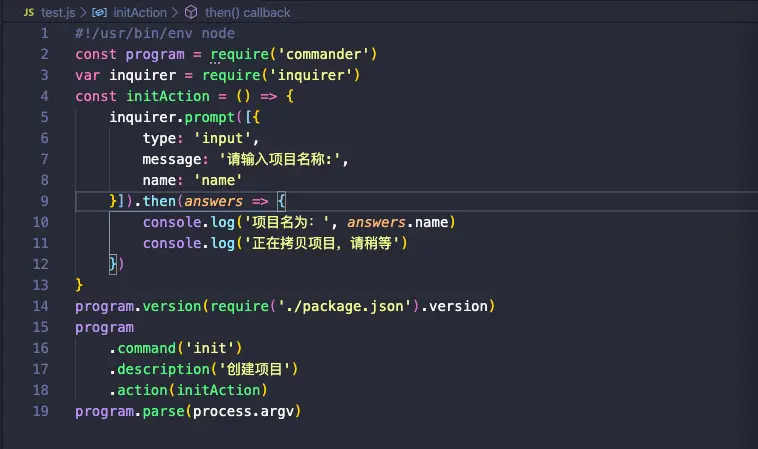Click './package.json' string on line 14
Screen dimensions: 758x449
345,306
